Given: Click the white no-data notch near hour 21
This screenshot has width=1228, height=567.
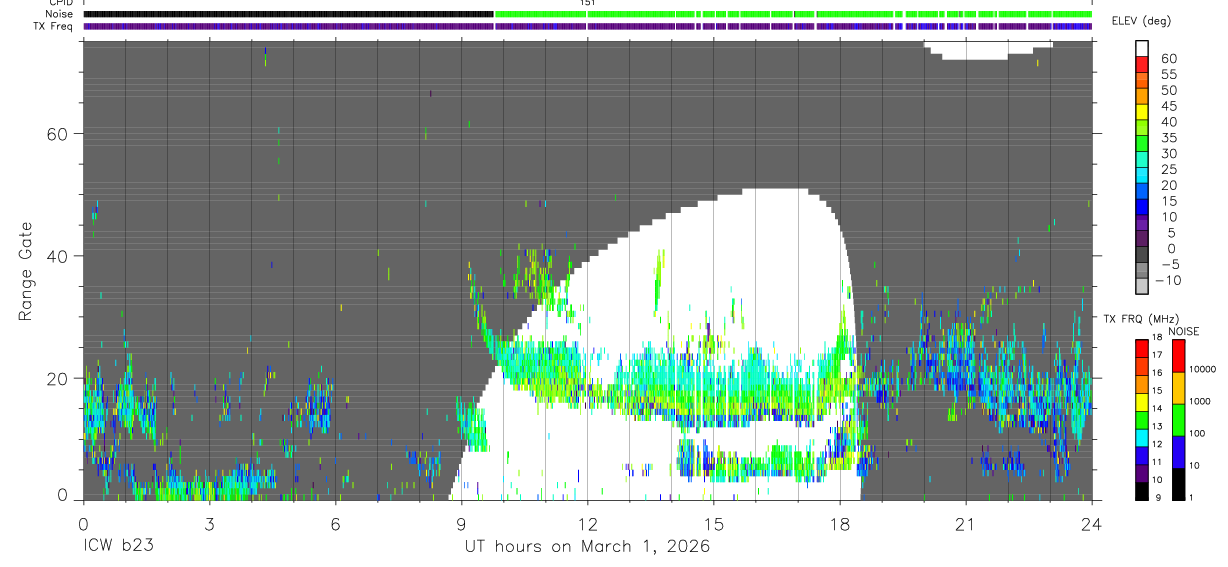Looking at the screenshot, I should point(987,50).
